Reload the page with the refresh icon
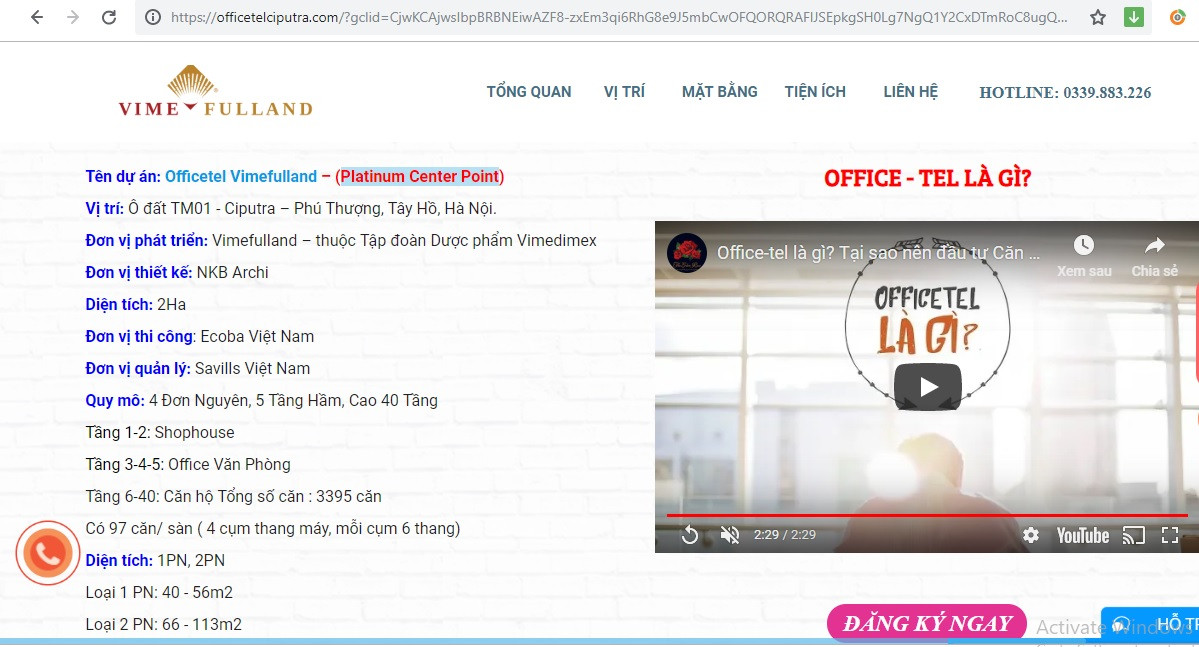Viewport: 1199px width, 647px height. (x=109, y=17)
